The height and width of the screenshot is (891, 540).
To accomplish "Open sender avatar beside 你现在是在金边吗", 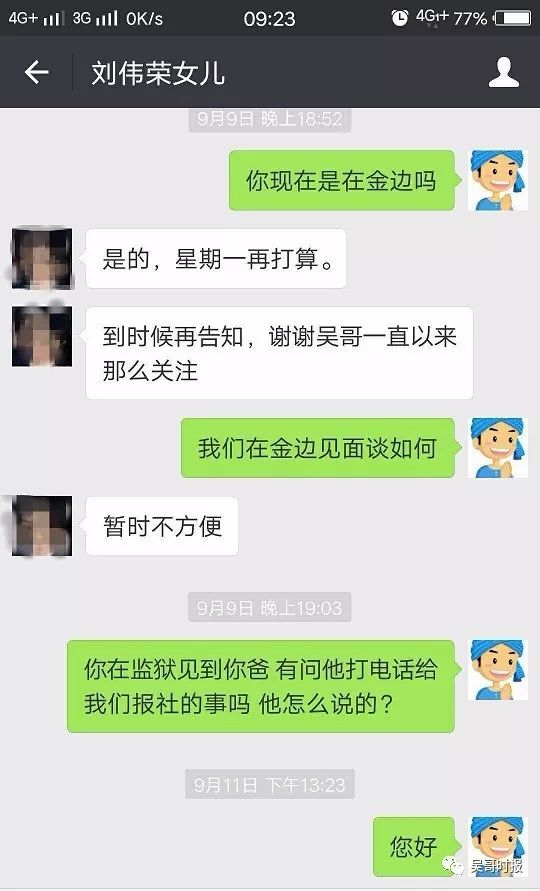I will coord(497,180).
